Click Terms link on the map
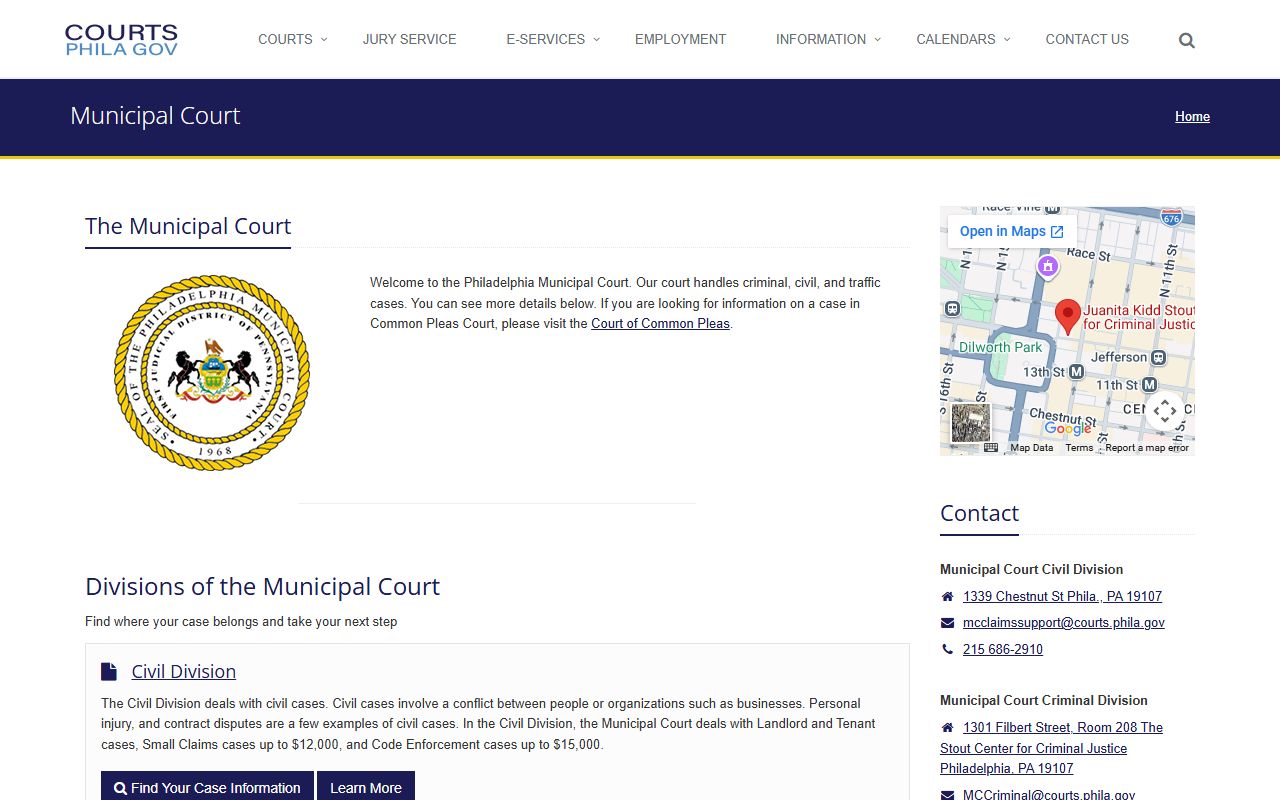Image resolution: width=1280 pixels, height=800 pixels. (x=1079, y=448)
